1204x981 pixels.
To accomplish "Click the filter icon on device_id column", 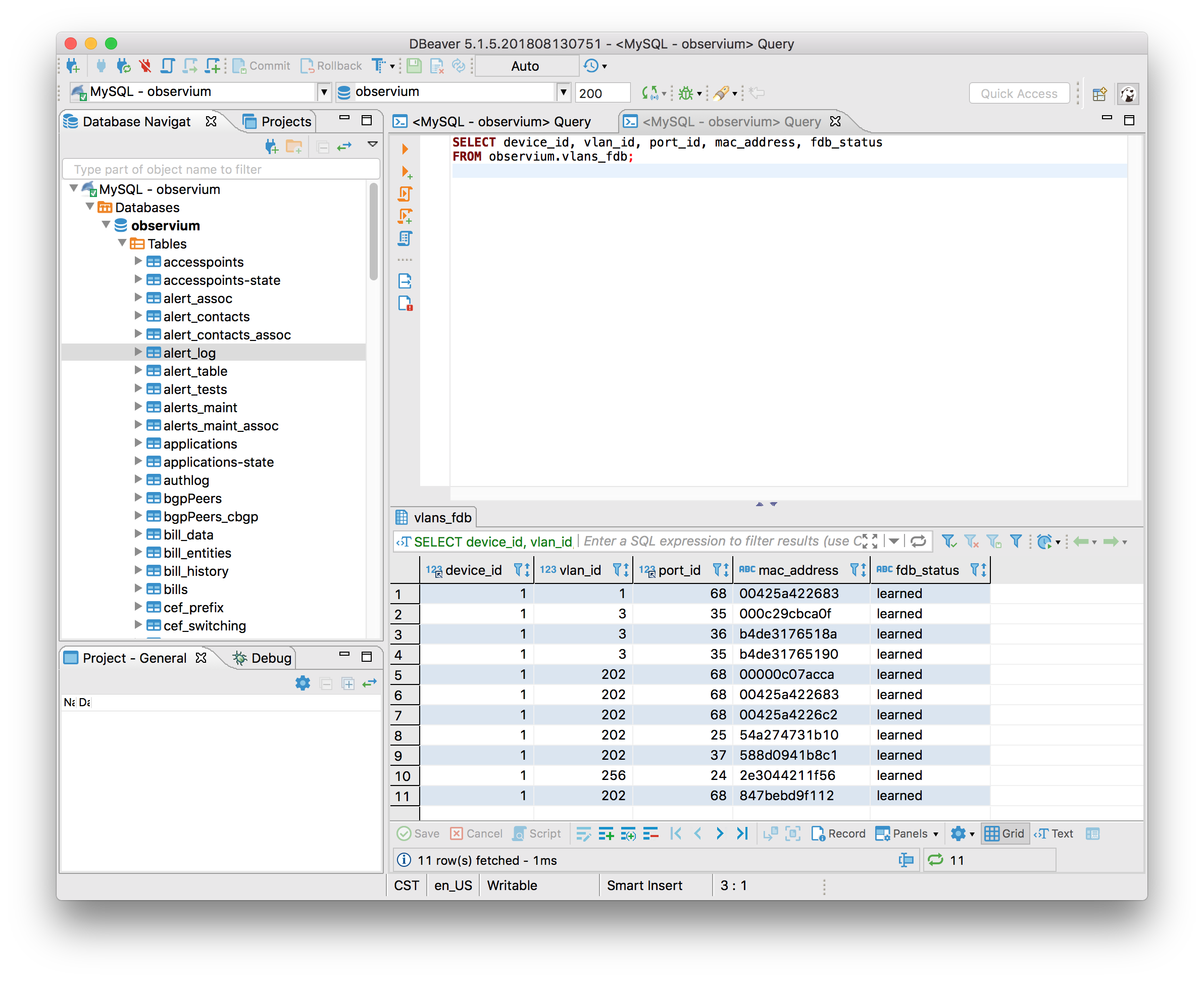I will (x=518, y=570).
